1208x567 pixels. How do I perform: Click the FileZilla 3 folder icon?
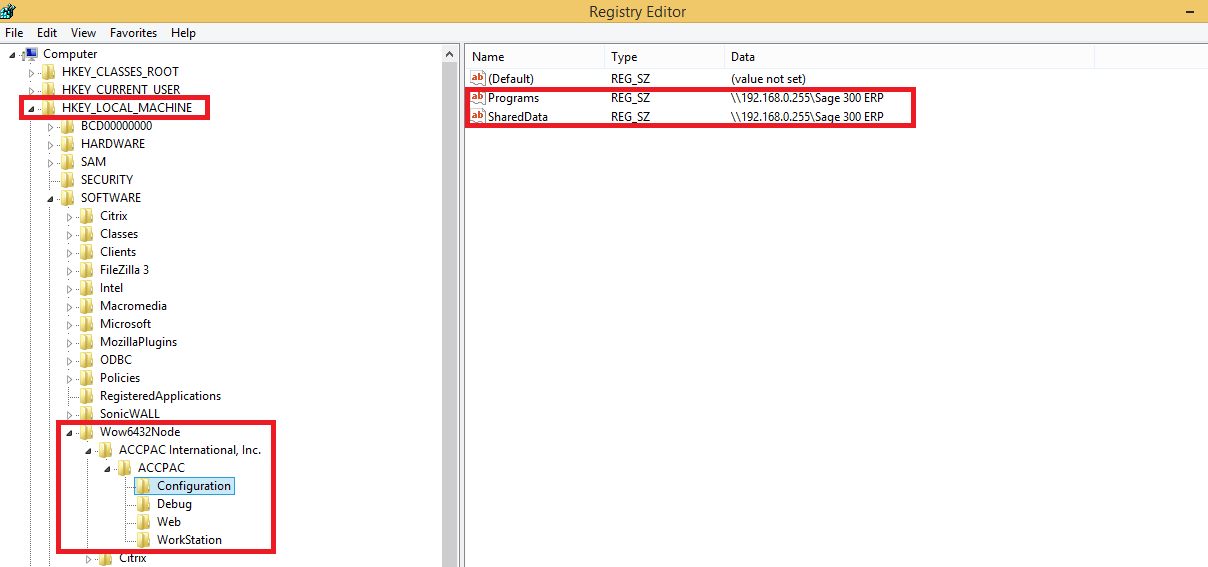point(87,270)
